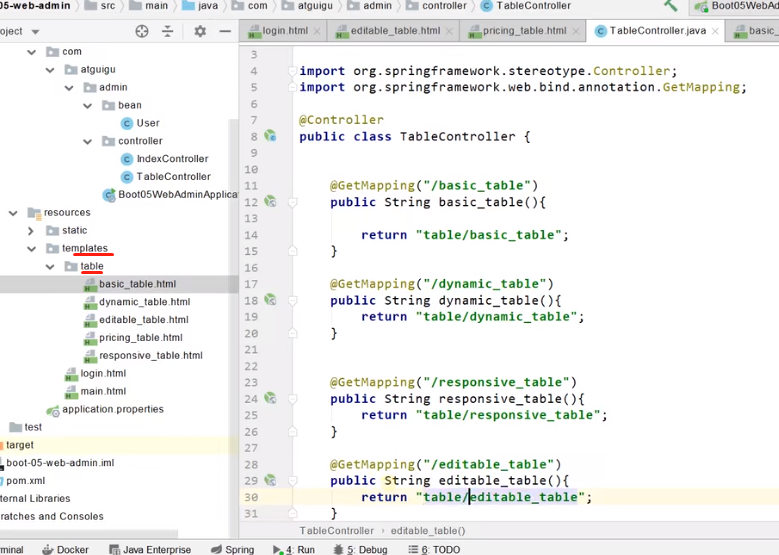
Task: Collapse the bean package
Action: pos(87,105)
